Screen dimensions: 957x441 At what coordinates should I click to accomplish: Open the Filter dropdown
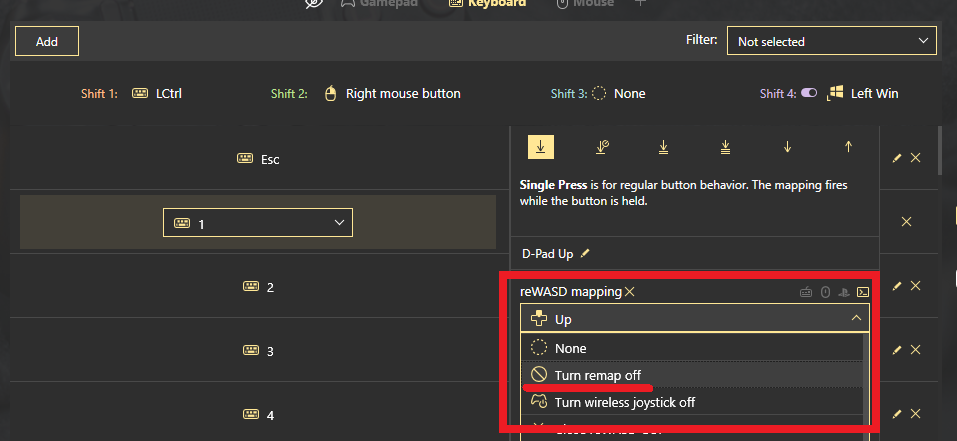point(832,41)
